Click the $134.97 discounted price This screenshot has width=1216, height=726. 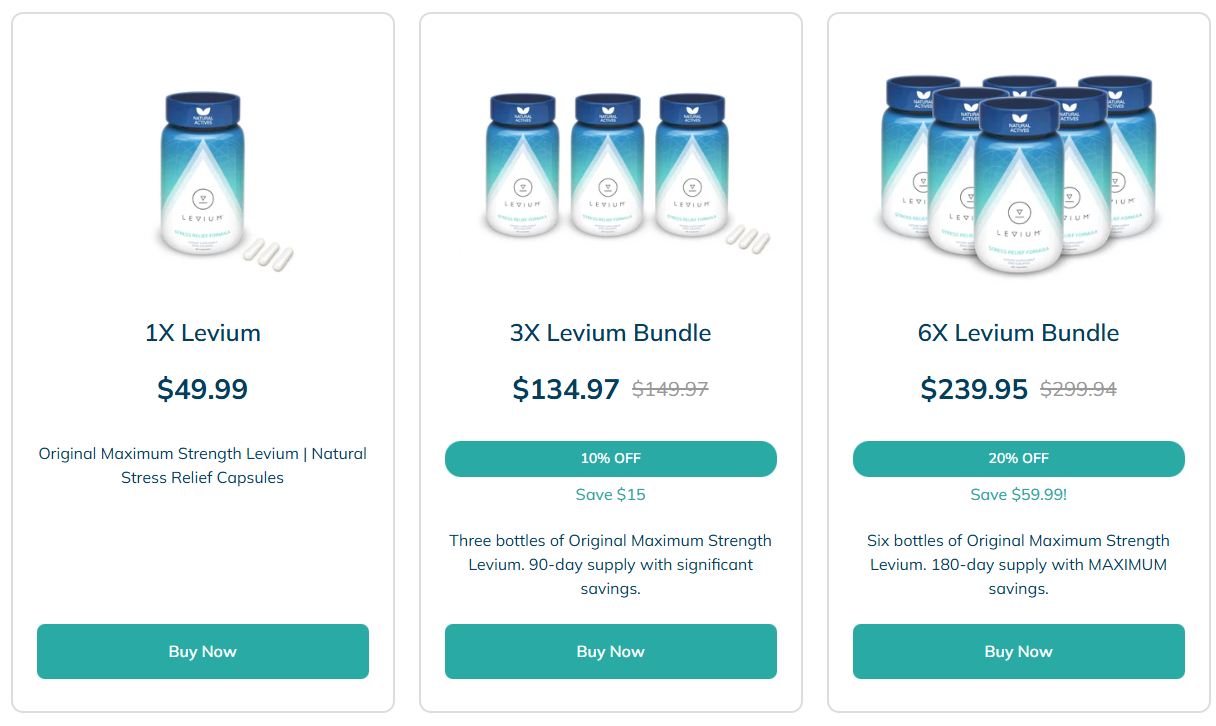[x=566, y=389]
